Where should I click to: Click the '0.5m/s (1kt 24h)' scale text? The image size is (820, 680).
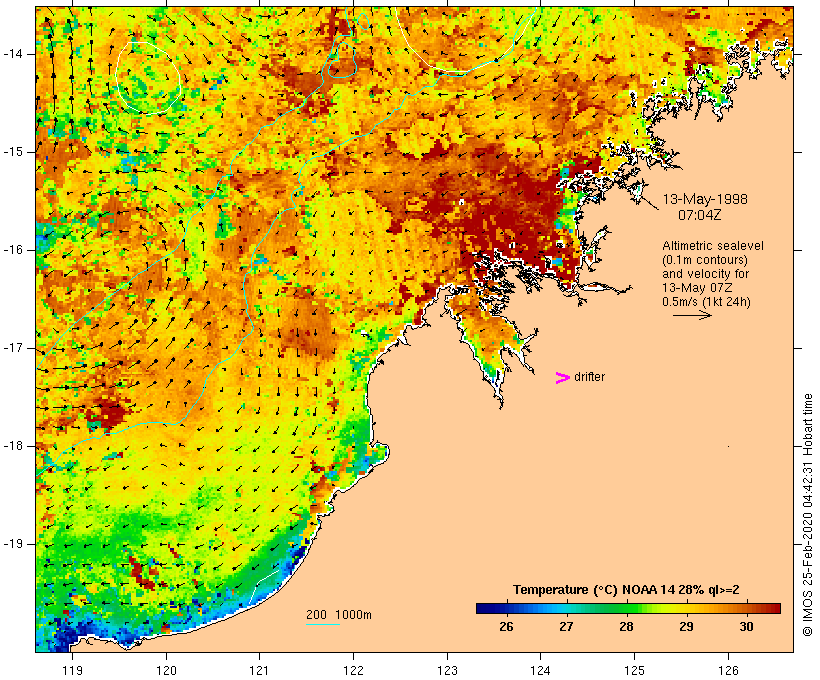pyautogui.click(x=706, y=302)
